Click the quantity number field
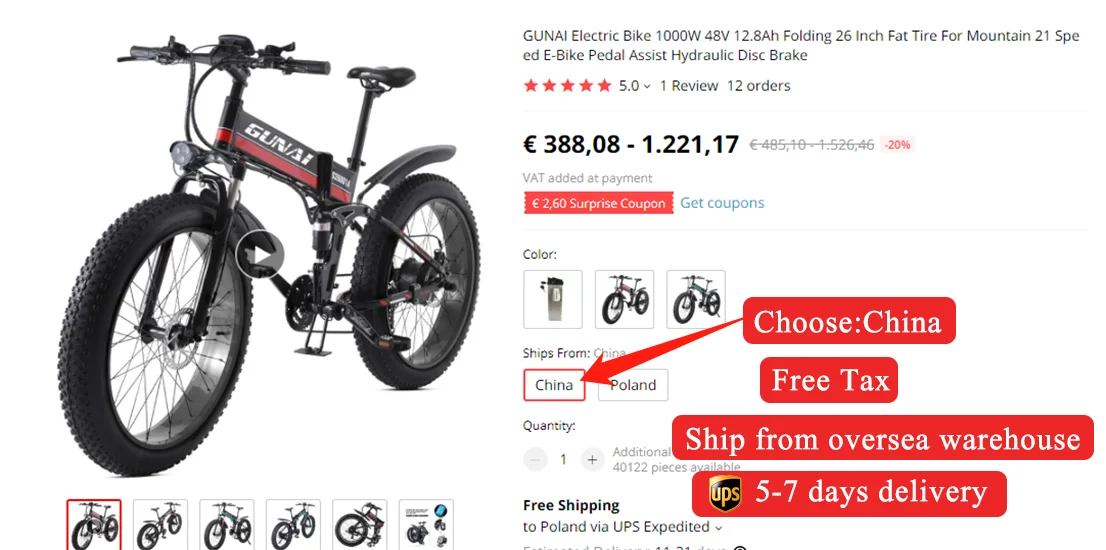The height and width of the screenshot is (550, 1106). click(564, 460)
